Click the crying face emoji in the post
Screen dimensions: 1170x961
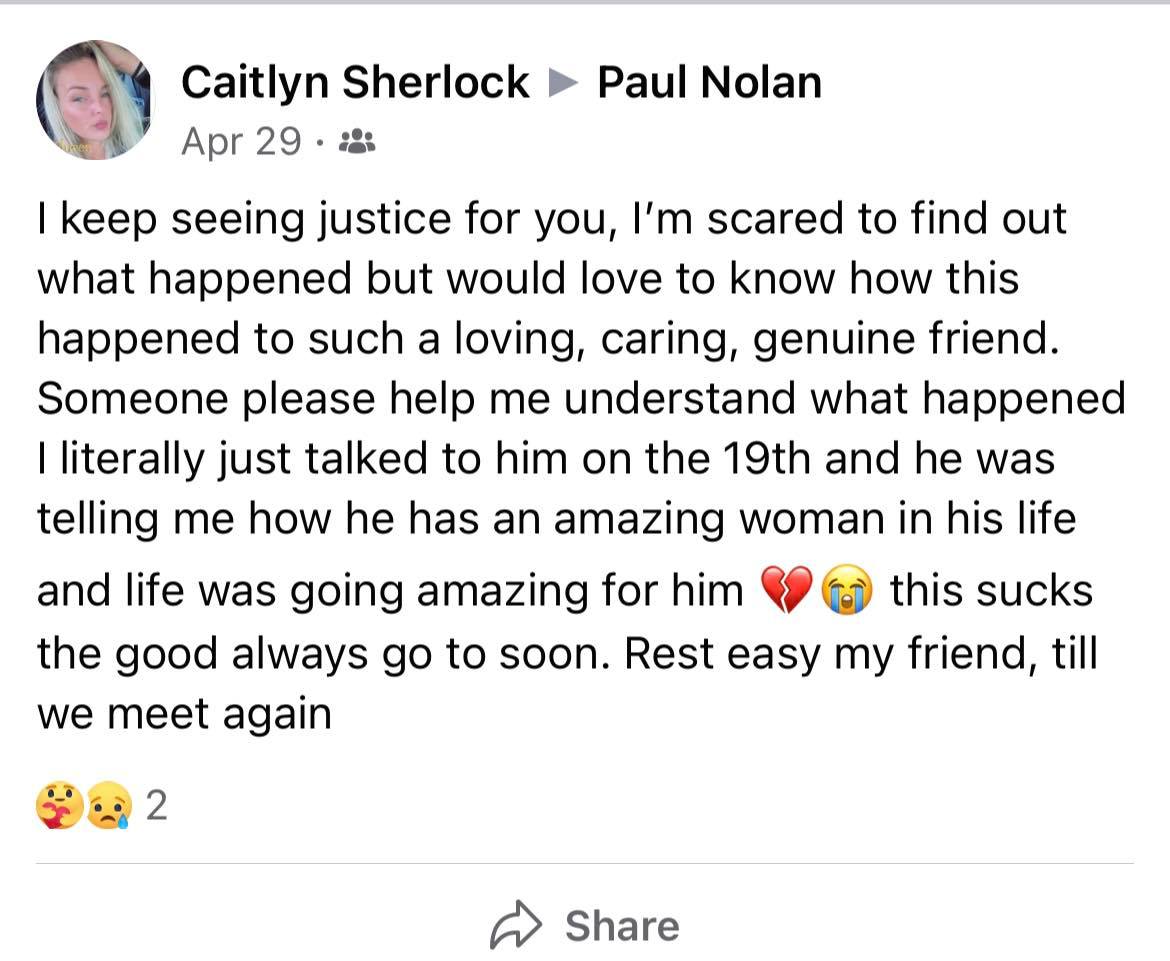point(847,592)
